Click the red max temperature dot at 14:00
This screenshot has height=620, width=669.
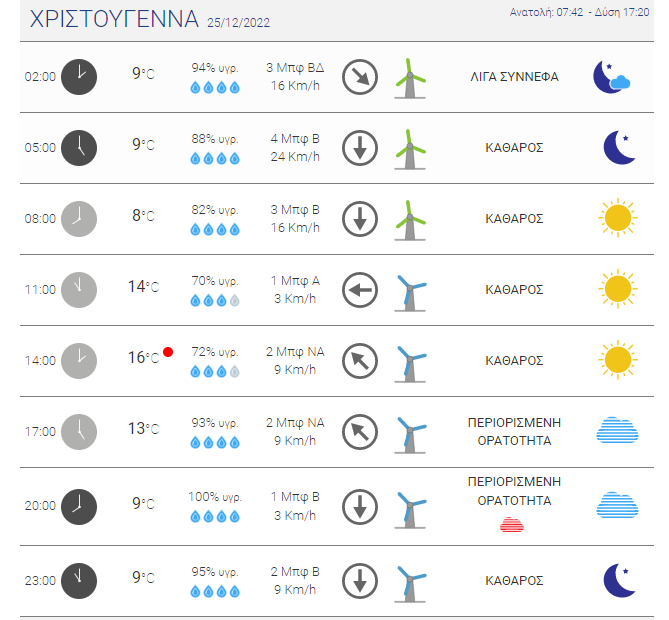pyautogui.click(x=168, y=352)
